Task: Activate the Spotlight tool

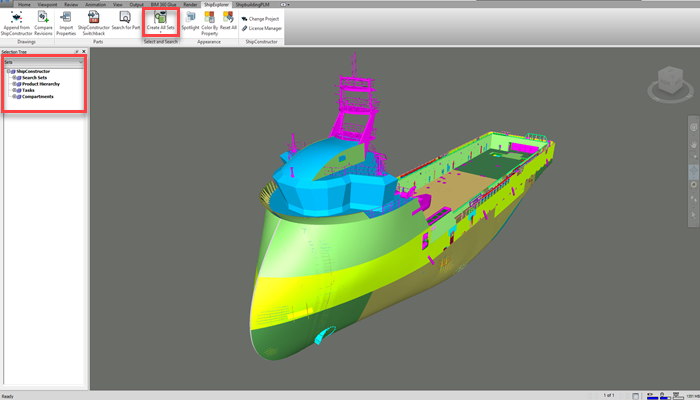Action: coord(190,18)
